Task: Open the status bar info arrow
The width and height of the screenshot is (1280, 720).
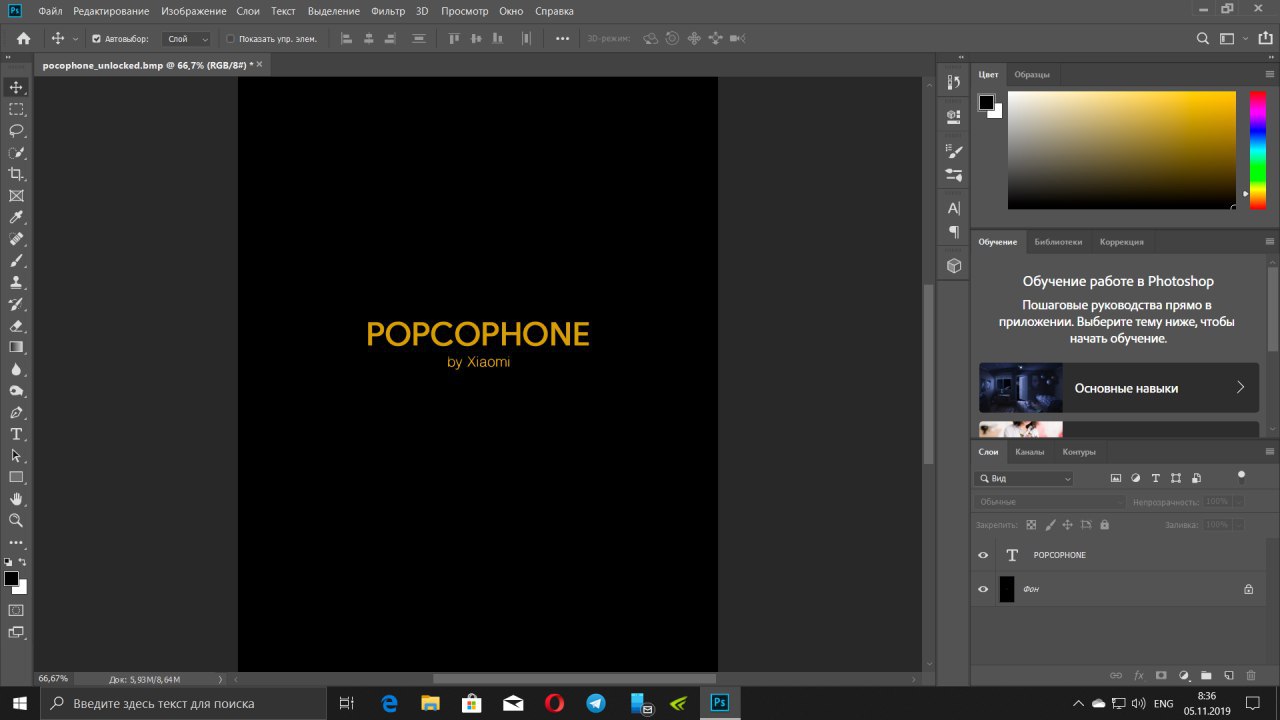Action: pos(220,679)
